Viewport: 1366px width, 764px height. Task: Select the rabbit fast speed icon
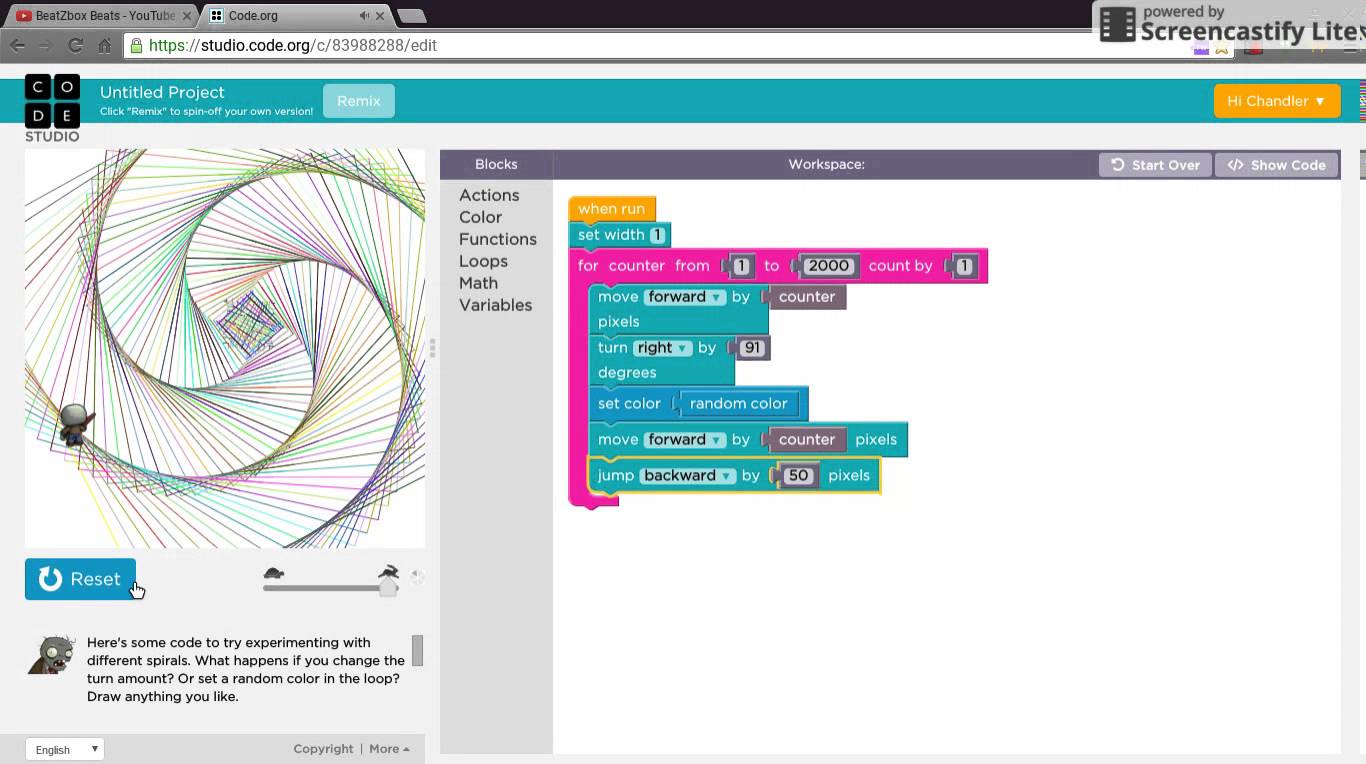pyautogui.click(x=389, y=572)
